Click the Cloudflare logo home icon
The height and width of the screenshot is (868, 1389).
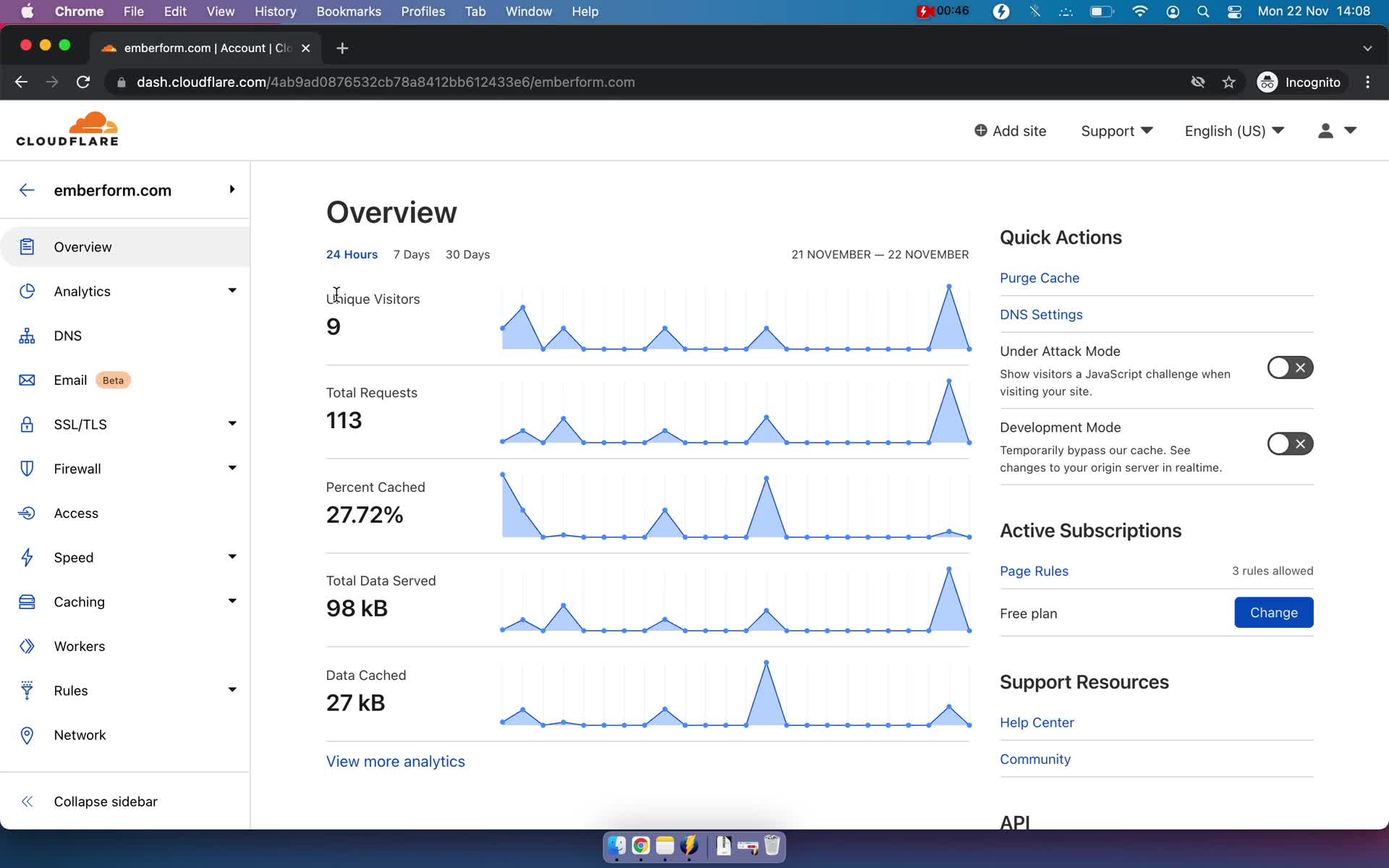(x=67, y=130)
